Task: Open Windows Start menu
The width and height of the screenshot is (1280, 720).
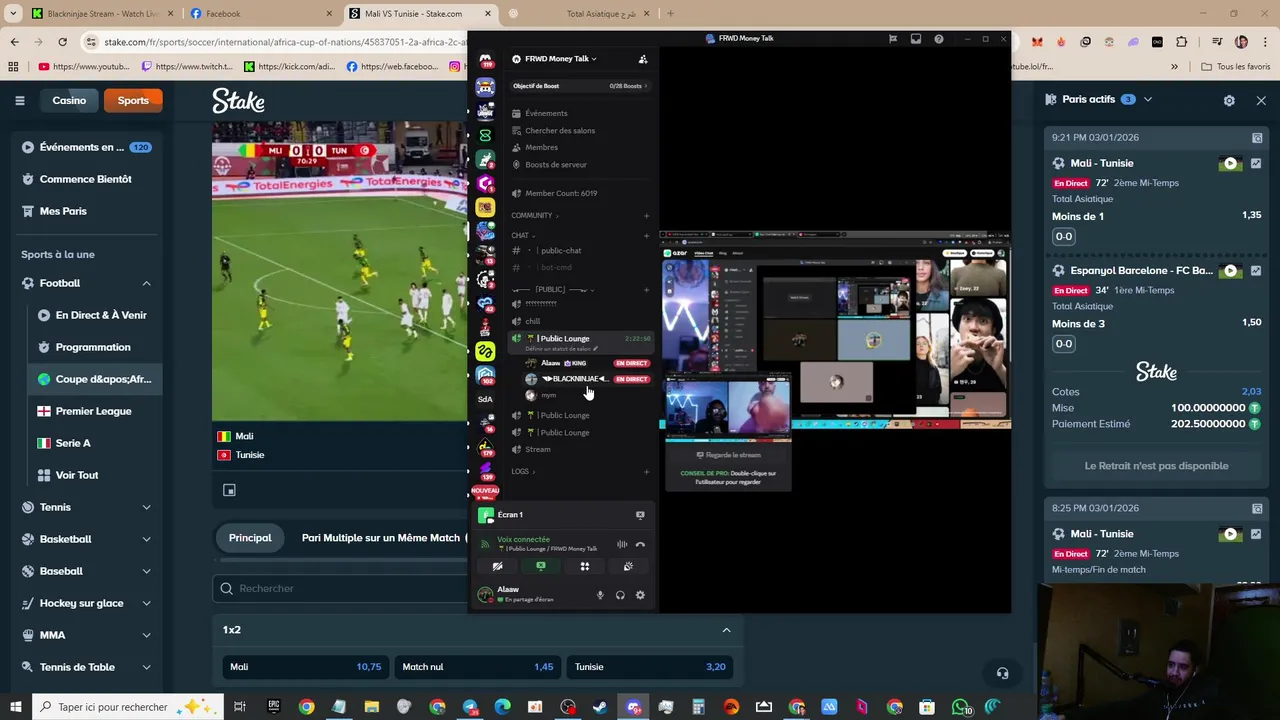Action: click(15, 707)
